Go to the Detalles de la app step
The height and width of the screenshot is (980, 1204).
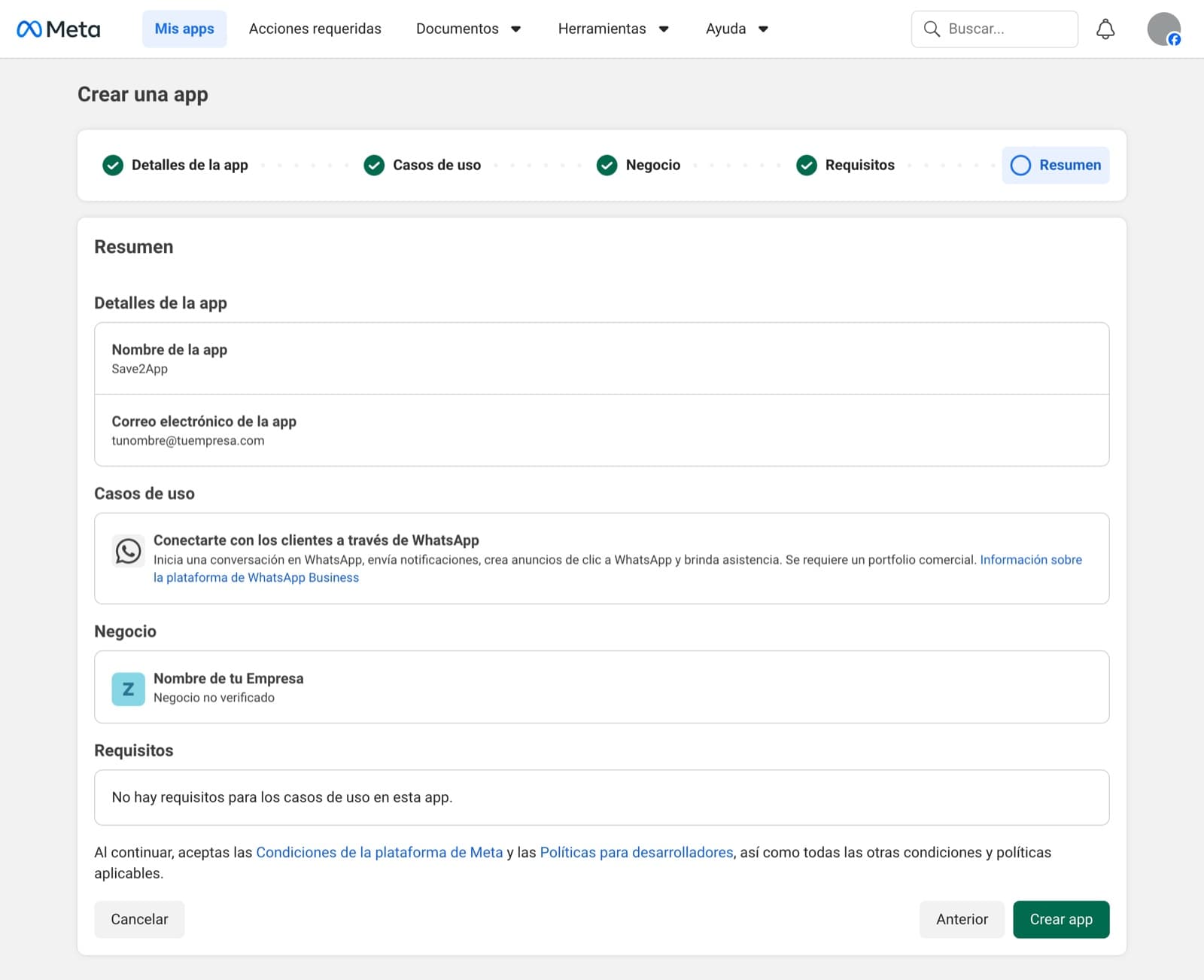click(175, 165)
